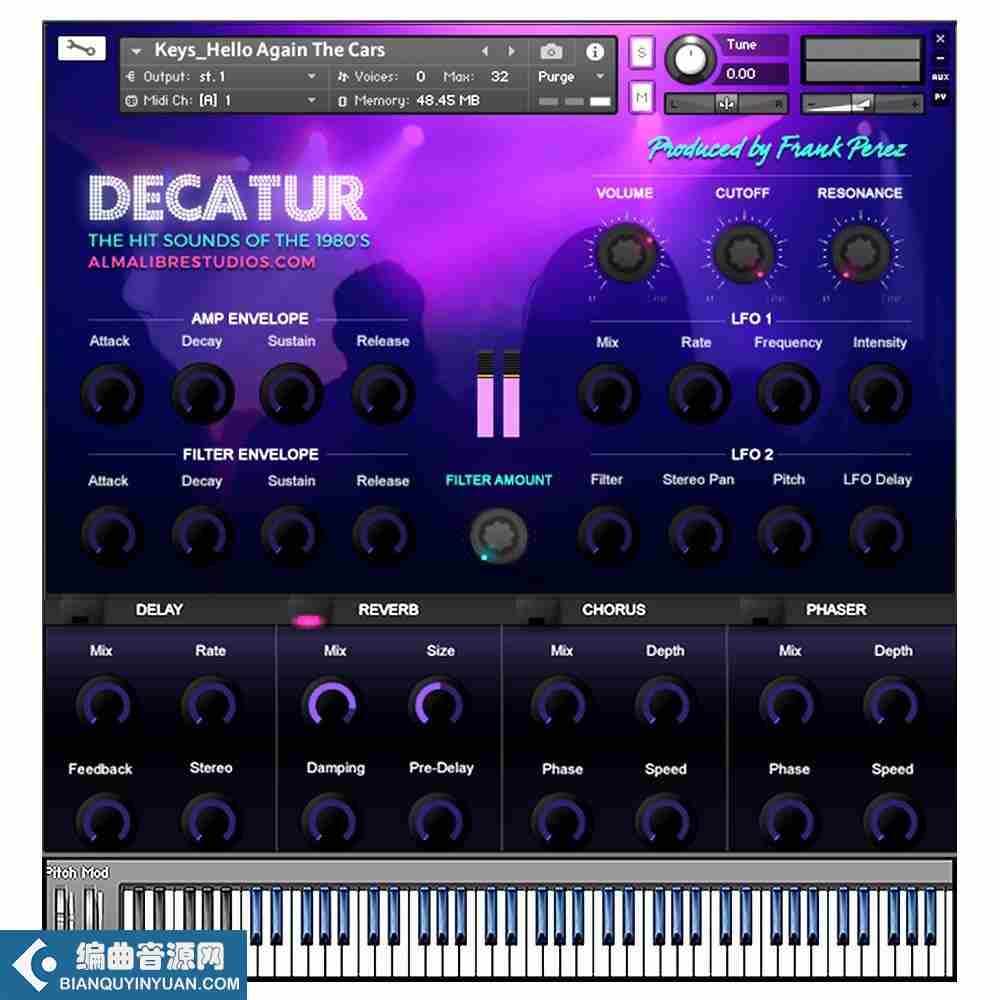The width and height of the screenshot is (1000, 1000).
Task: Click the CUTOFF knob
Action: (742, 253)
